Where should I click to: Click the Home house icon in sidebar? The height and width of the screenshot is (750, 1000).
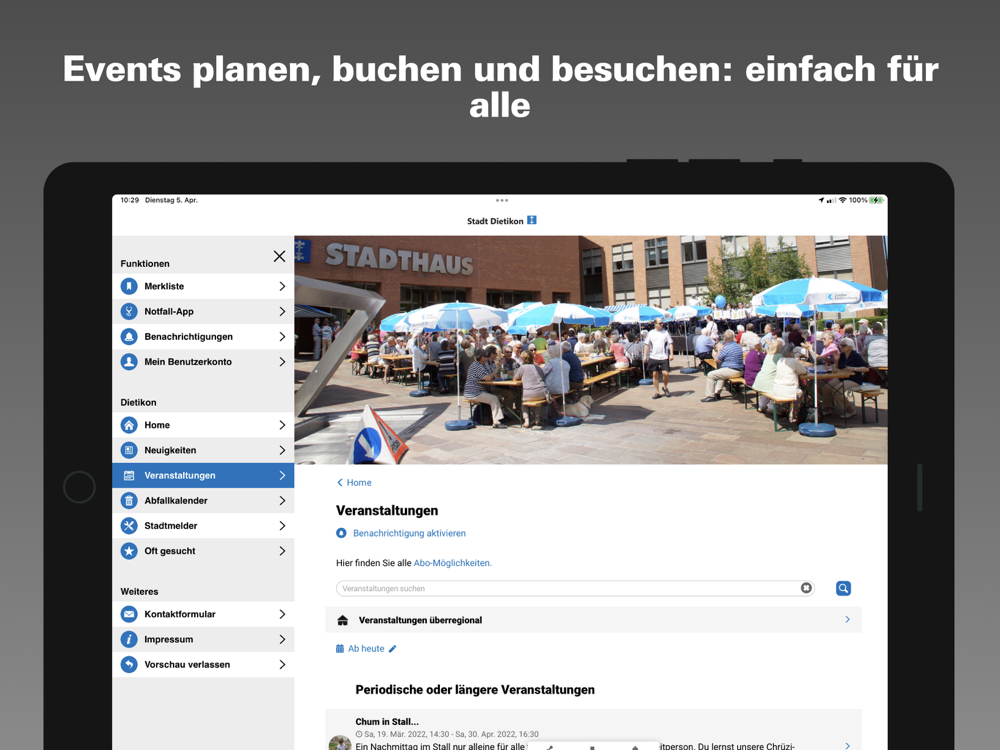(129, 425)
